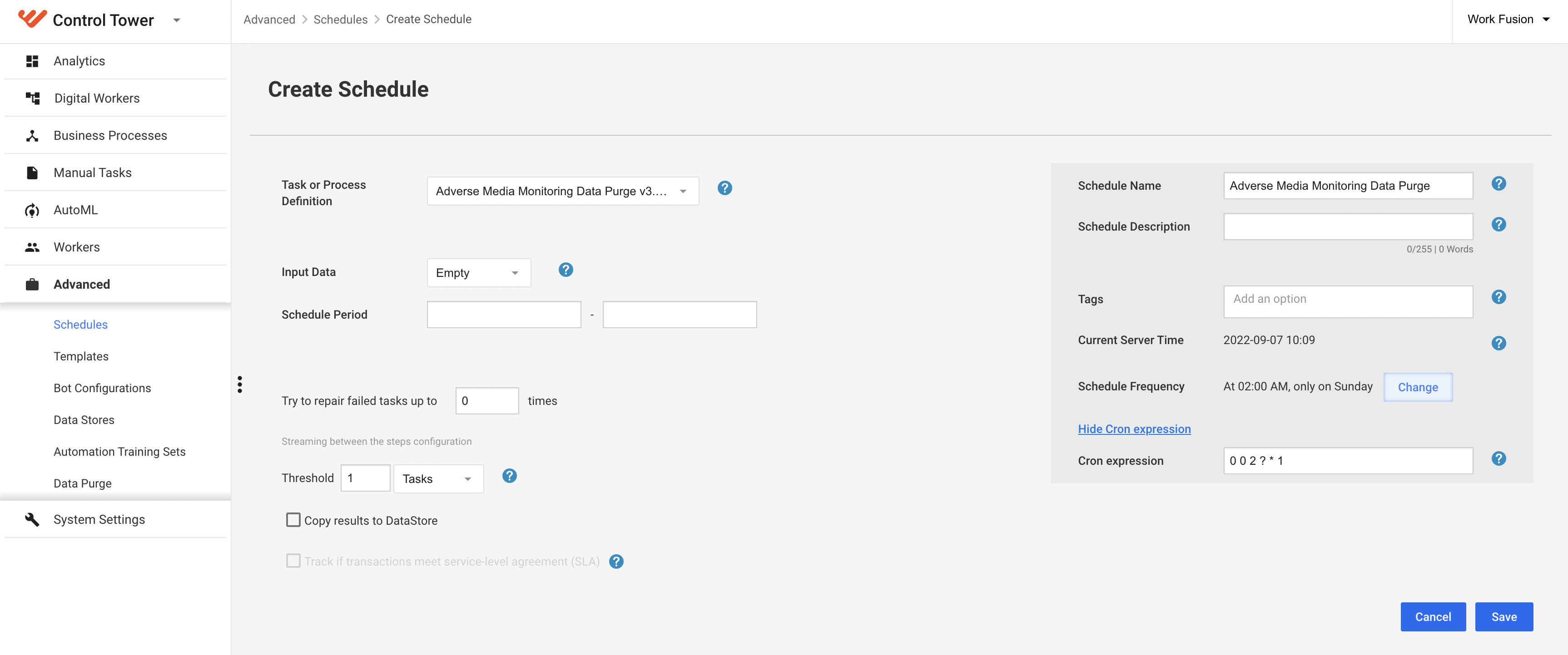Open Bot Configurations submenu item
Screen dimensions: 1568x655
click(x=102, y=388)
